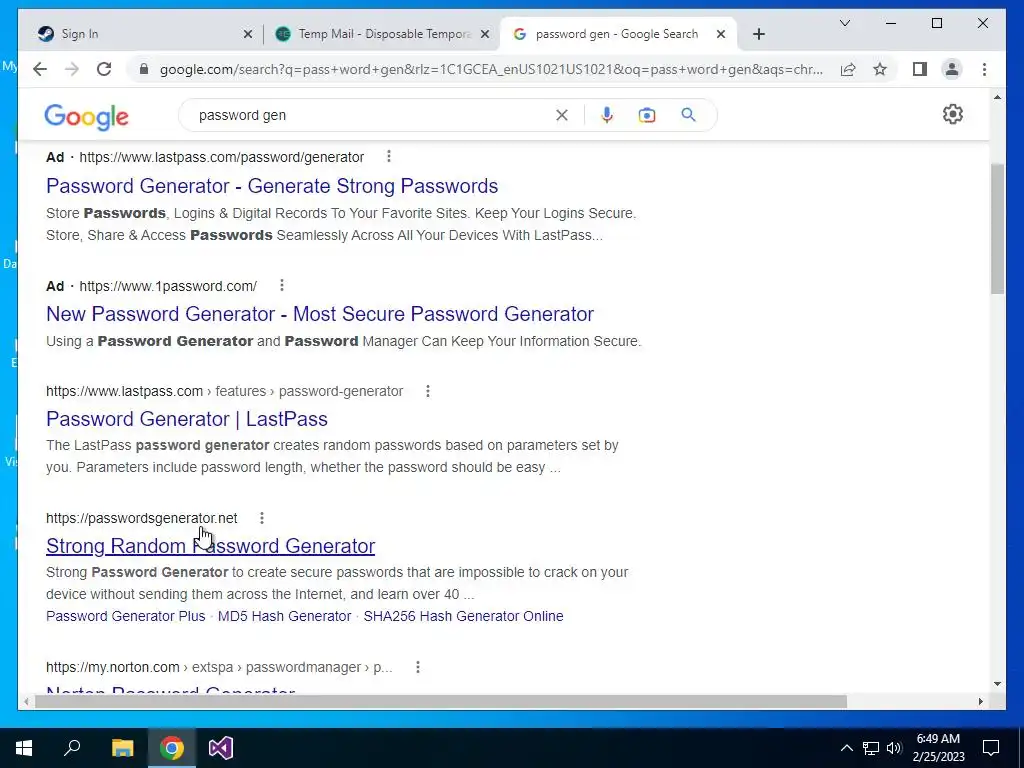Switch to the Temp Mail tab
This screenshot has width=1024, height=768.
(381, 34)
